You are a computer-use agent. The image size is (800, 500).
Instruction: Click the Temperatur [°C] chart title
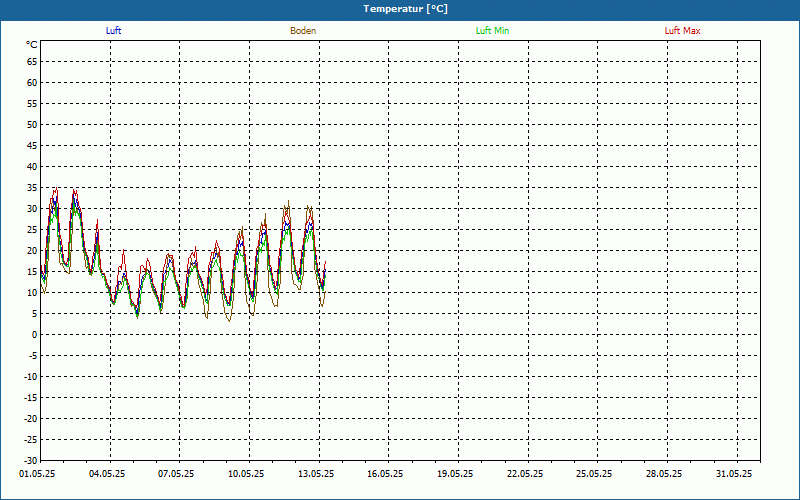(x=406, y=9)
